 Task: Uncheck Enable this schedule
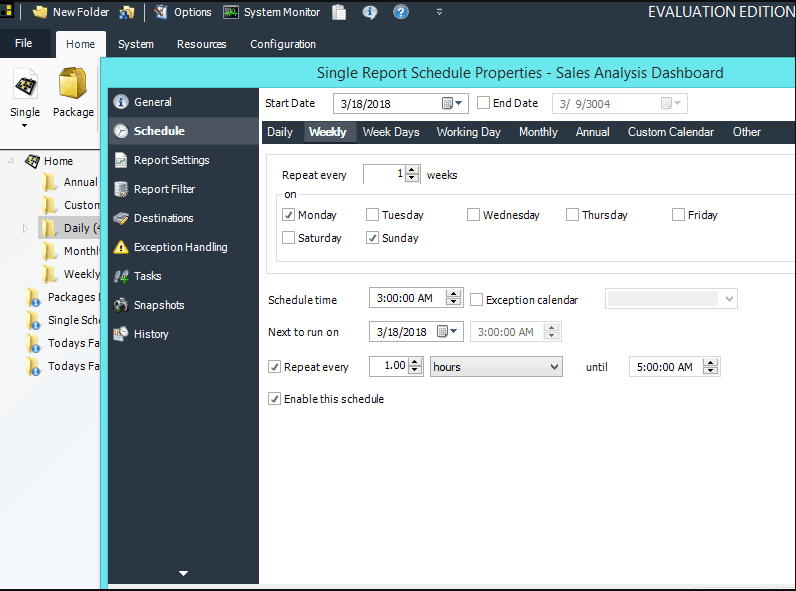(275, 399)
